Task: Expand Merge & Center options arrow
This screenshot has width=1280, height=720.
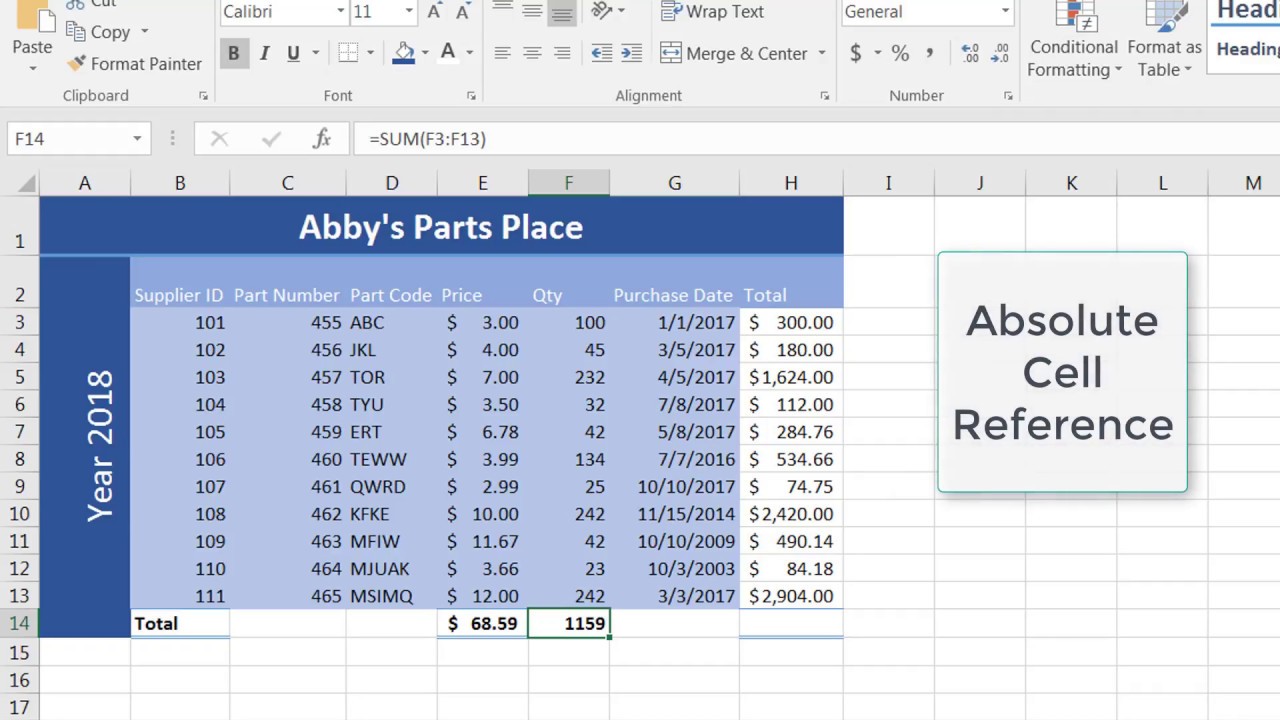Action: (822, 53)
